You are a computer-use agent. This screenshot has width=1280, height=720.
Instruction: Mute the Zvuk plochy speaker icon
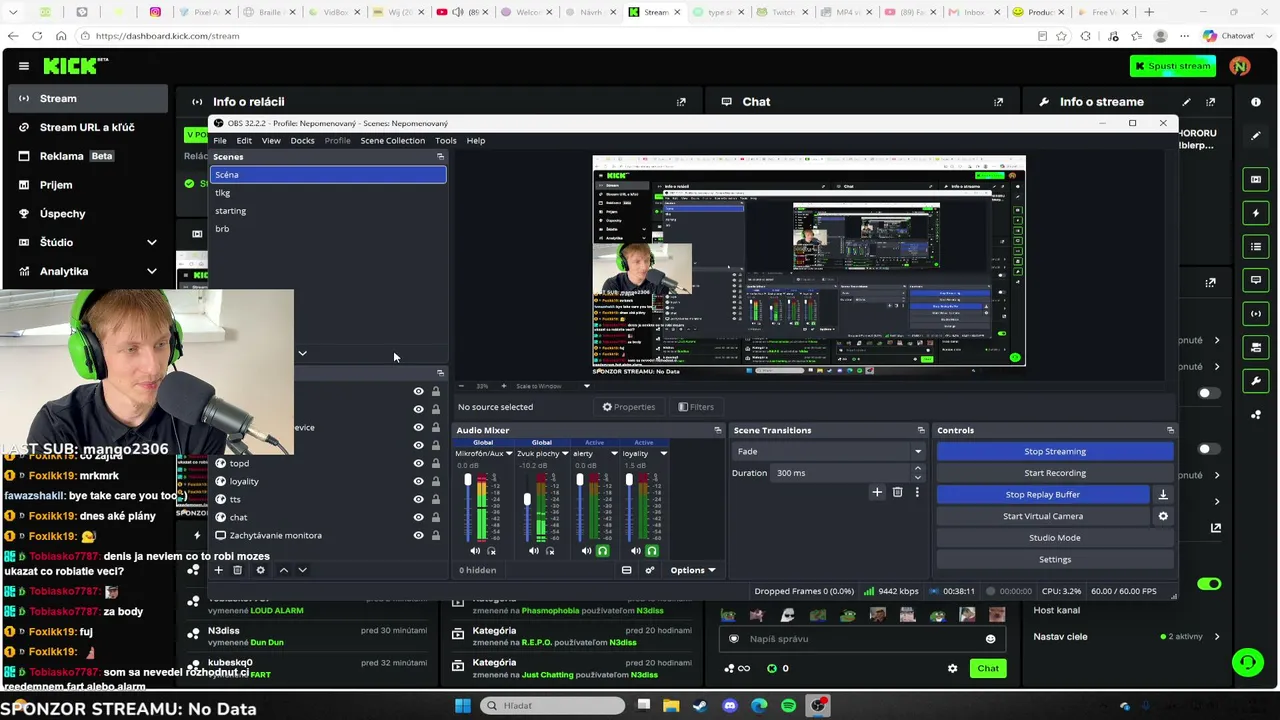point(534,551)
